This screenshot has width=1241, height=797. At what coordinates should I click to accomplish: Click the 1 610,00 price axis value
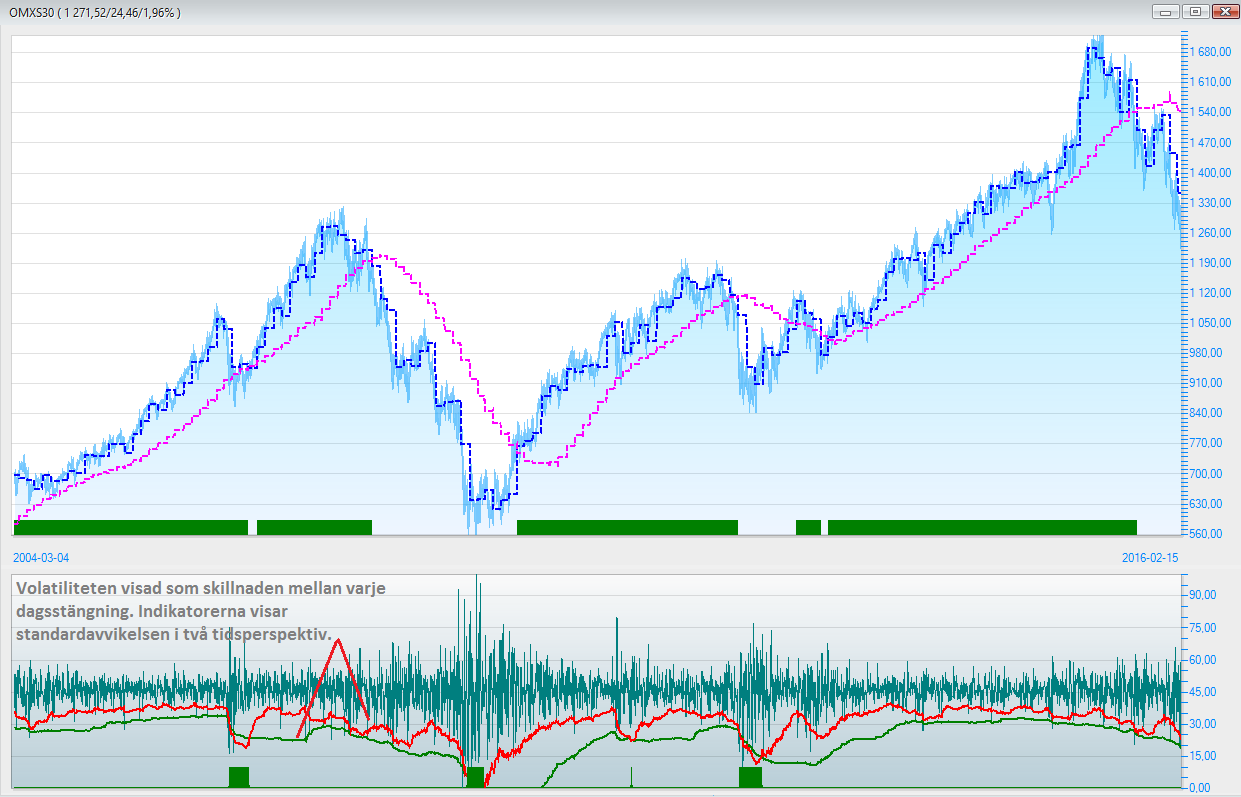(1208, 82)
